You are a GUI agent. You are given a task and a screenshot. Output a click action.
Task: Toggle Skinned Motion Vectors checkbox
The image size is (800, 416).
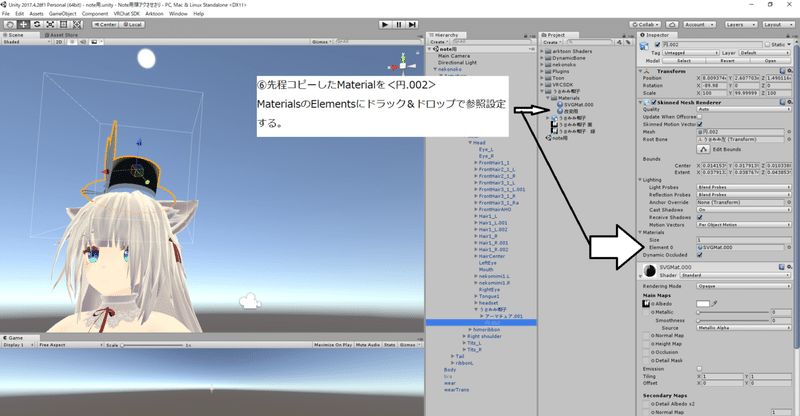(x=699, y=124)
